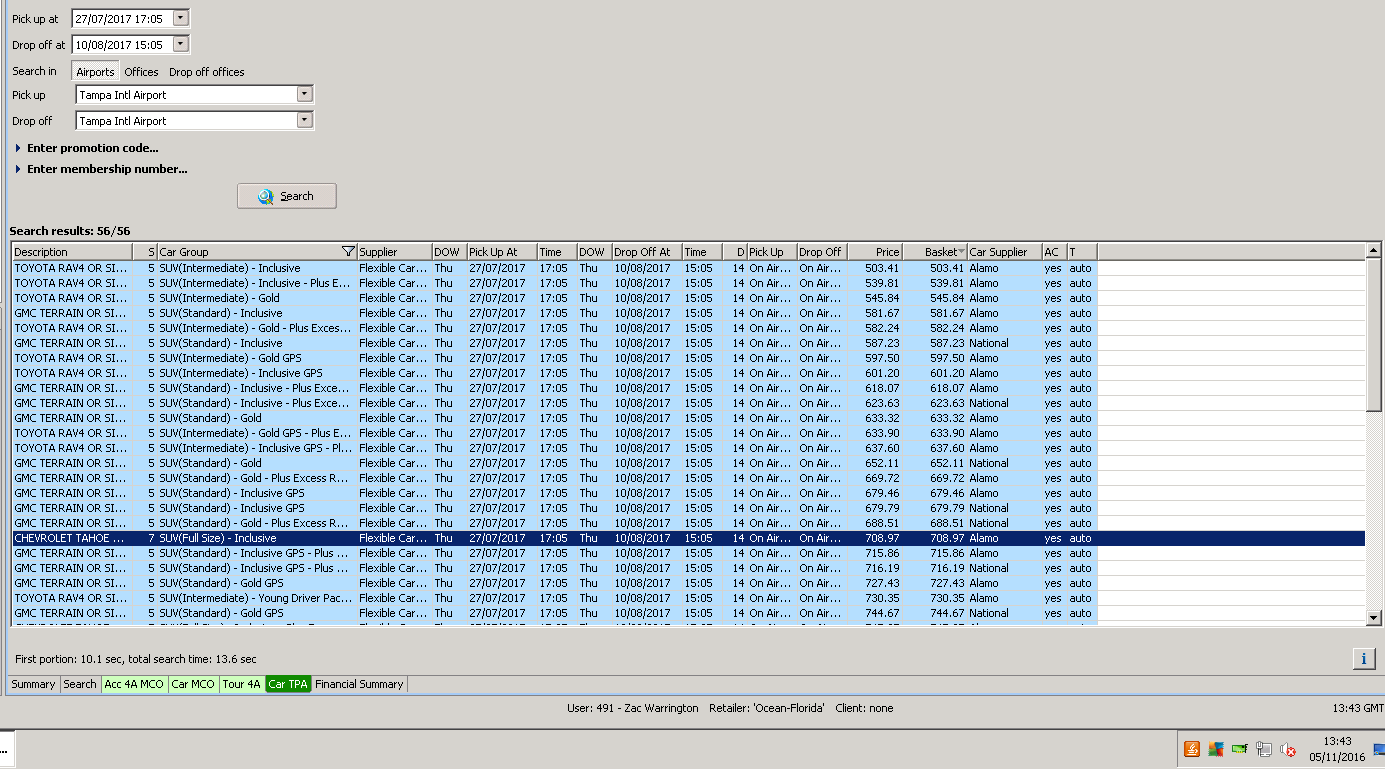The width and height of the screenshot is (1385, 769).
Task: Sort by the Price column header
Action: click(x=875, y=252)
